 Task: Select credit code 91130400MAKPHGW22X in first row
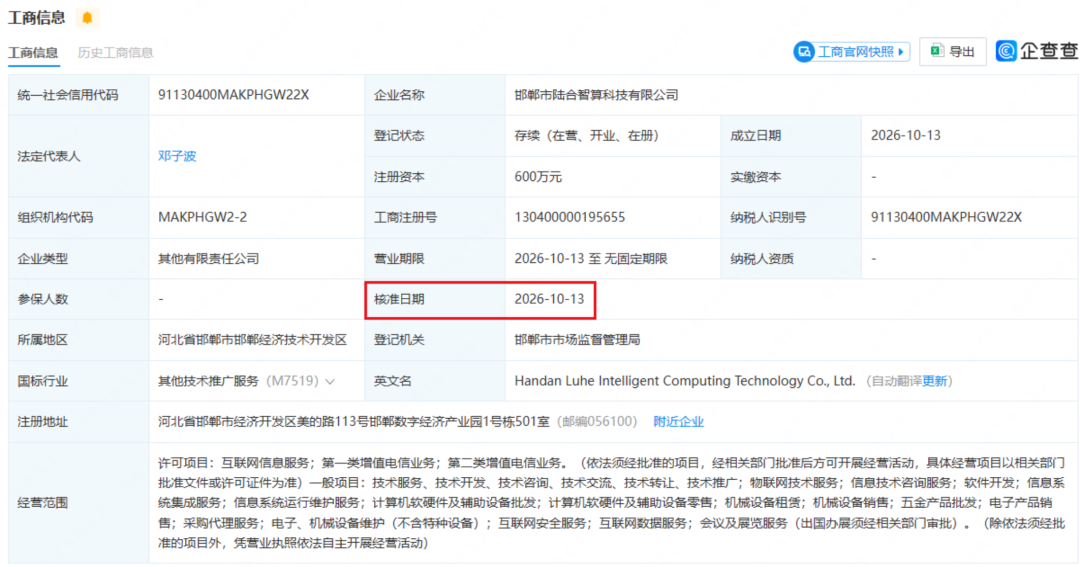(233, 95)
